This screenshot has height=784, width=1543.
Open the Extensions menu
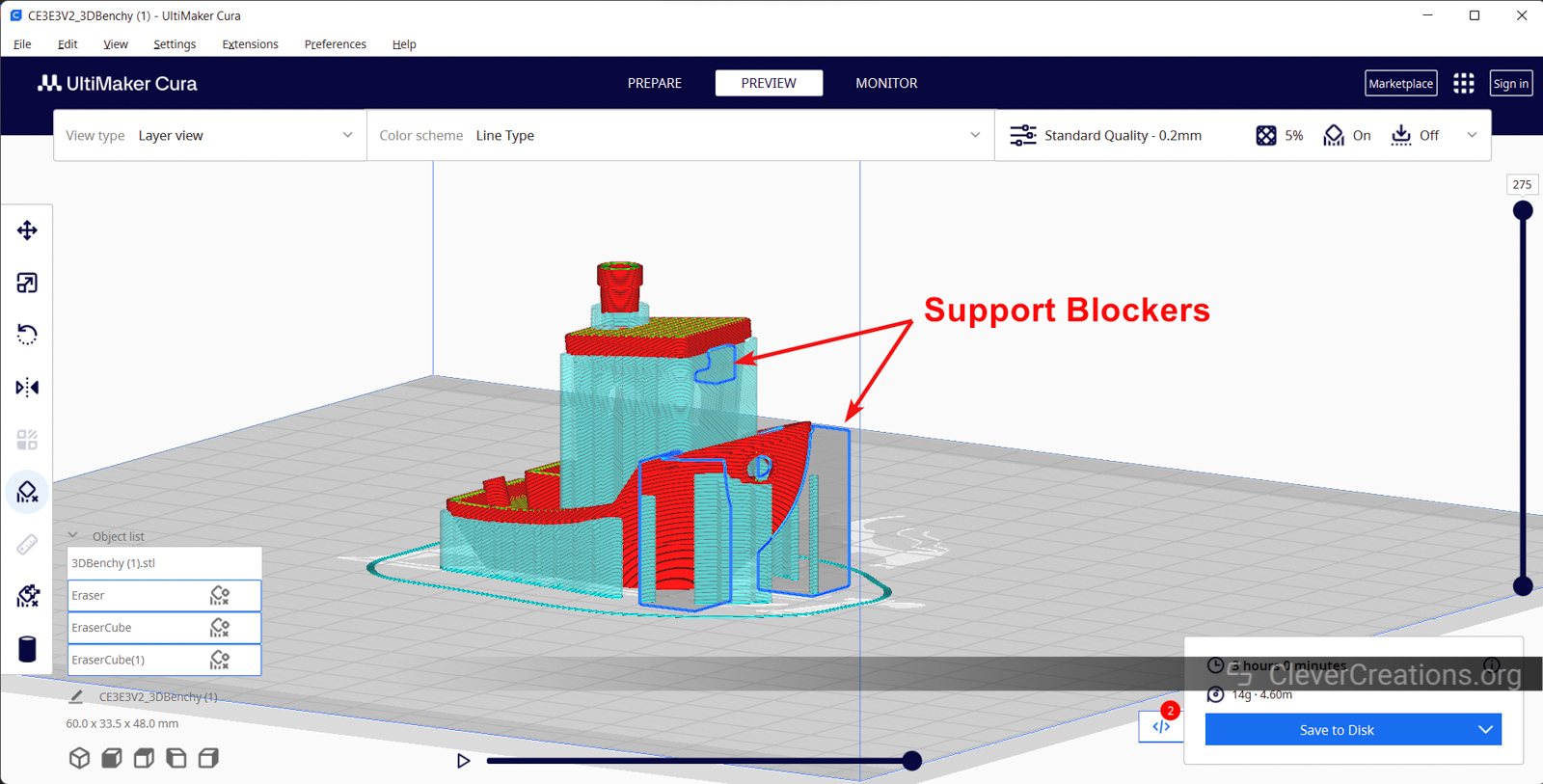click(250, 44)
